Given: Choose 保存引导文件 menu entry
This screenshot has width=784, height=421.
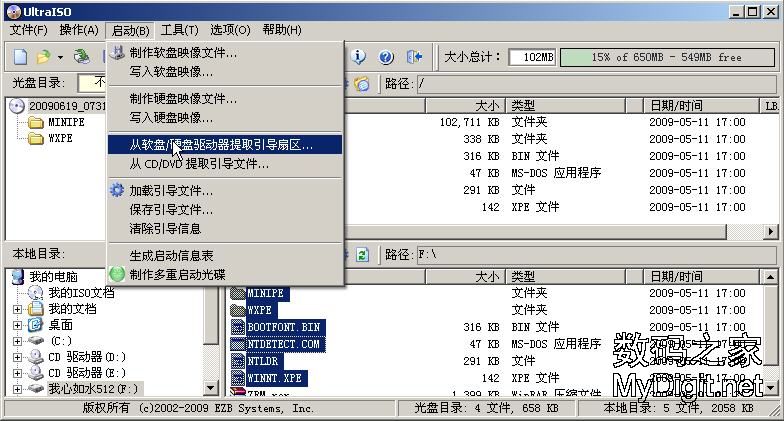Looking at the screenshot, I should (225, 210).
